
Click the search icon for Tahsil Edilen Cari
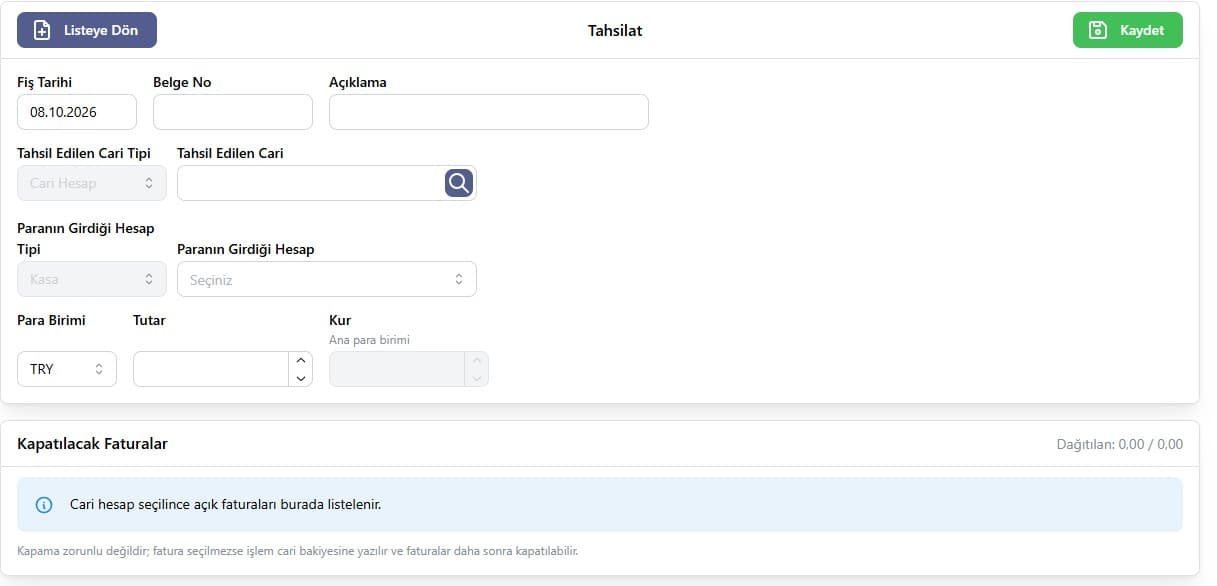point(459,183)
